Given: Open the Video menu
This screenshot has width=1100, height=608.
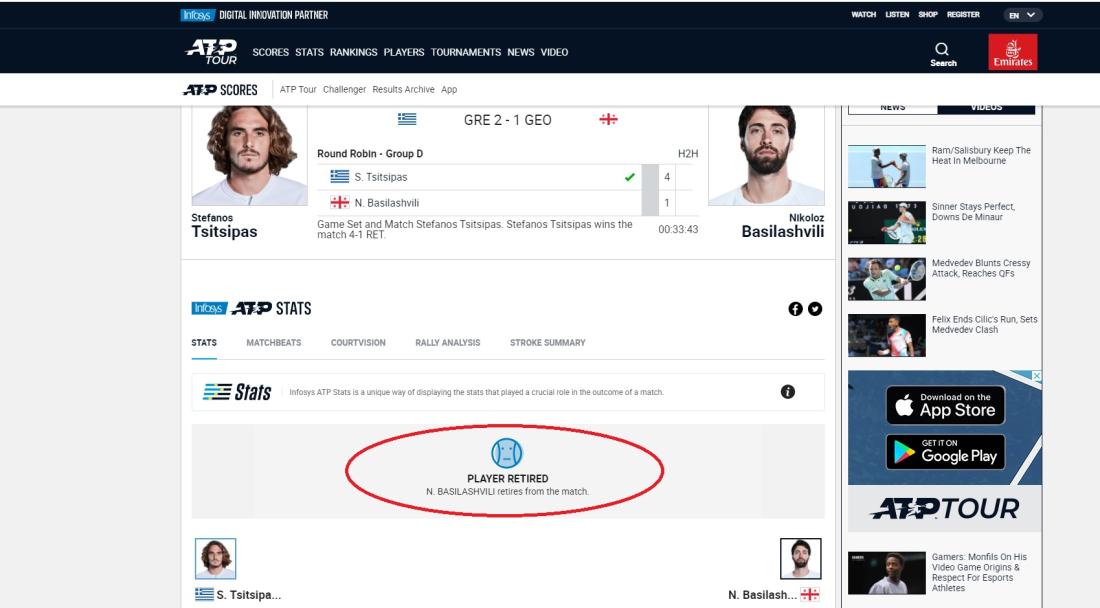Looking at the screenshot, I should tap(554, 52).
